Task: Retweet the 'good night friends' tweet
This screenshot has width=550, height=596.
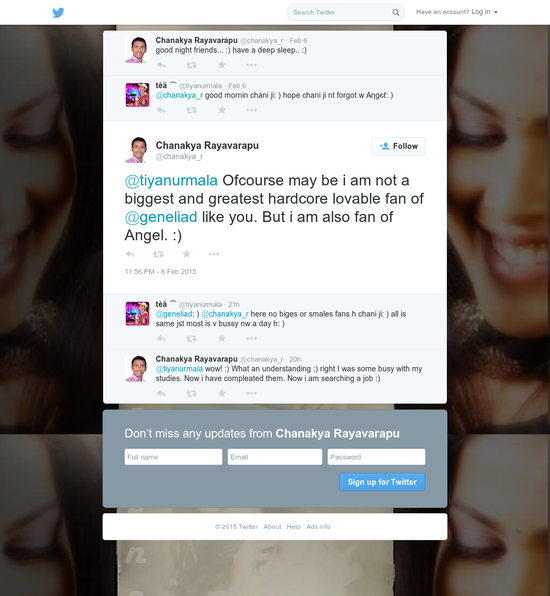Action: click(x=191, y=65)
